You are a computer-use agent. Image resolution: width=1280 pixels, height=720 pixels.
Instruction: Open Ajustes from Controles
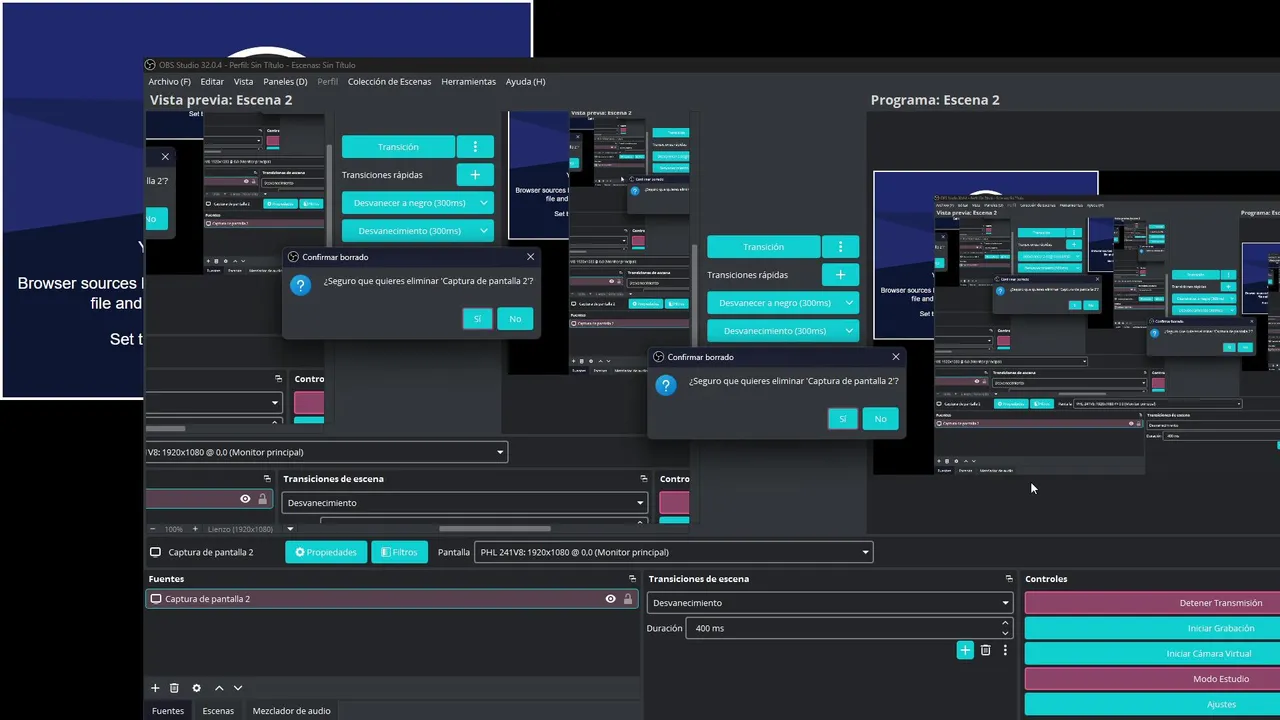(x=1152, y=704)
